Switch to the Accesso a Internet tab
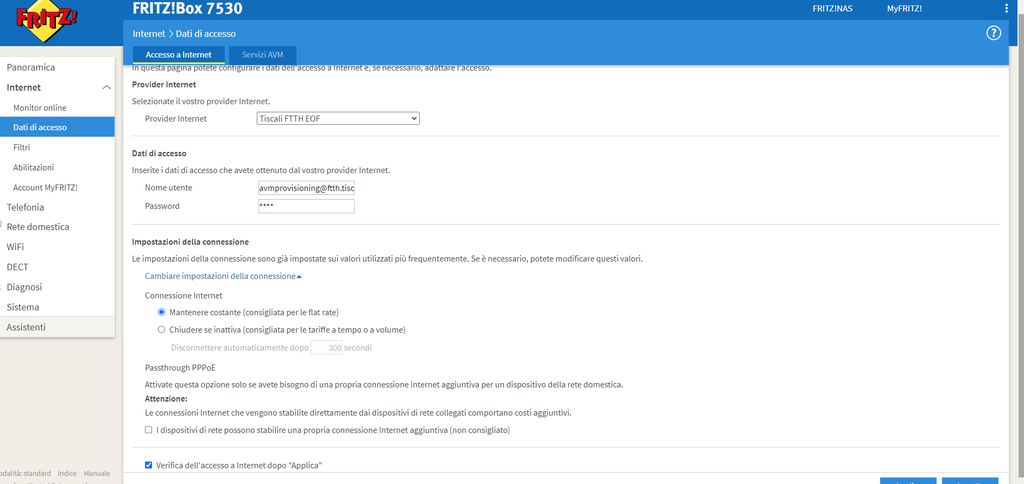Image resolution: width=1024 pixels, height=484 pixels. [x=178, y=55]
